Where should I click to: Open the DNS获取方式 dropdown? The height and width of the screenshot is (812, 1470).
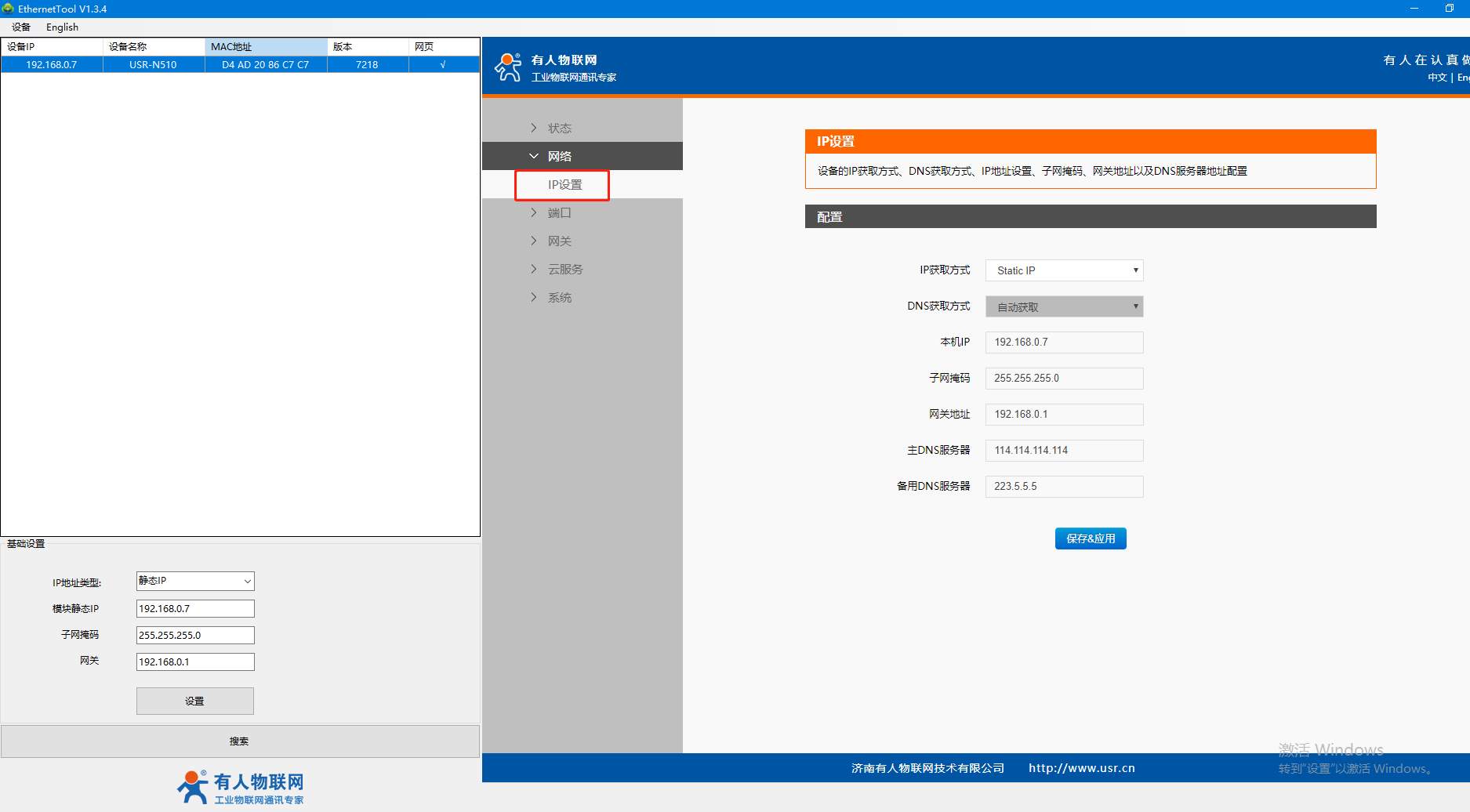[1064, 306]
